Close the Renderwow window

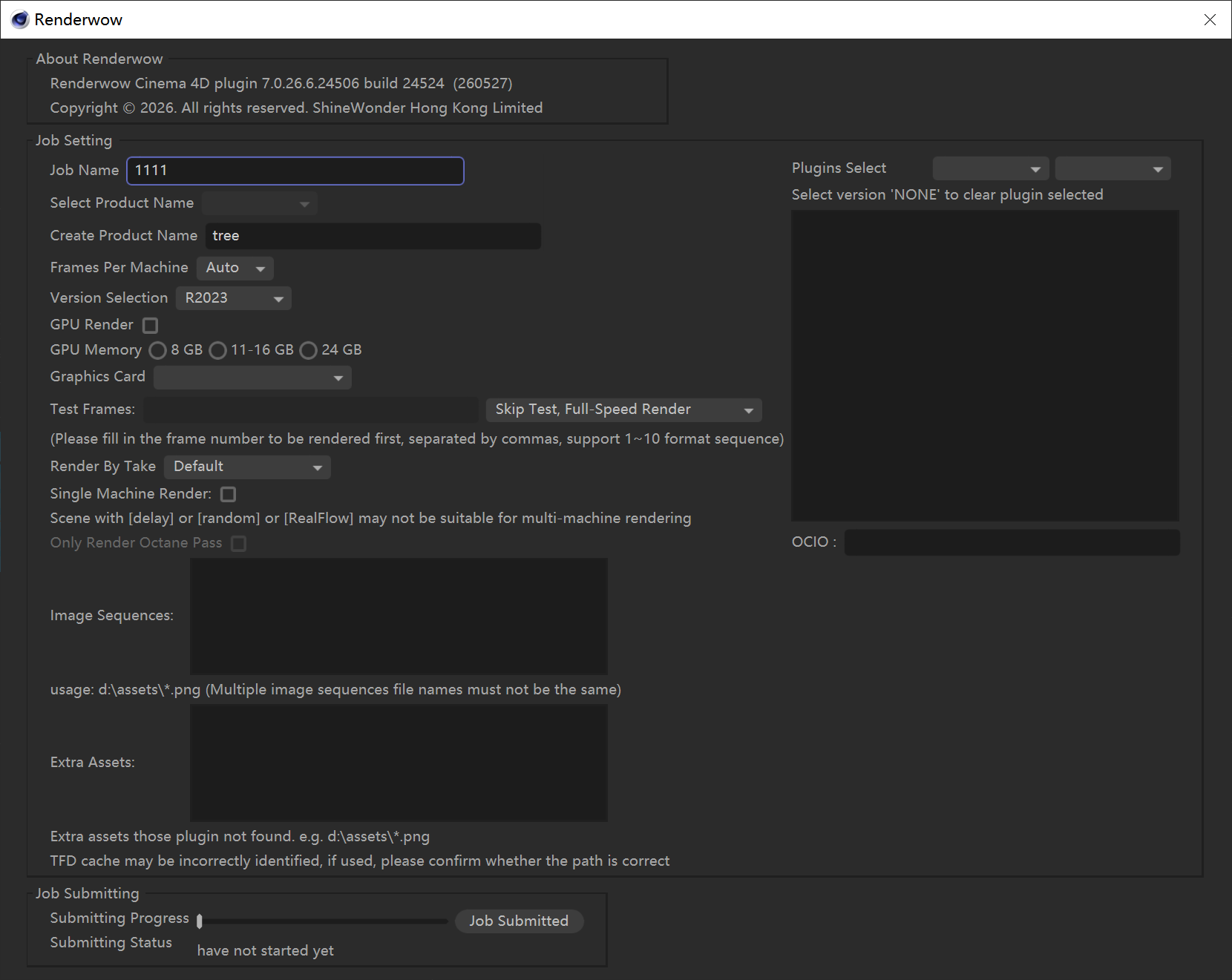[x=1210, y=19]
